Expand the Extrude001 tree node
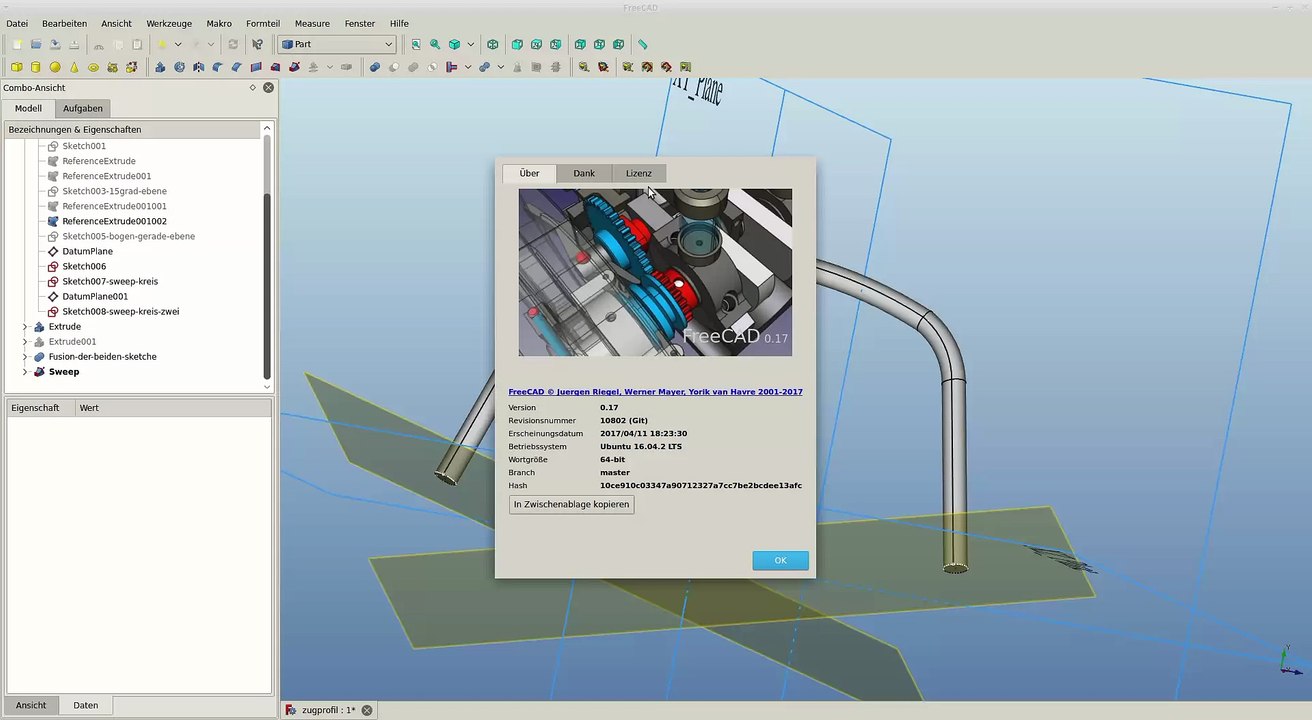The image size is (1312, 720). click(25, 342)
